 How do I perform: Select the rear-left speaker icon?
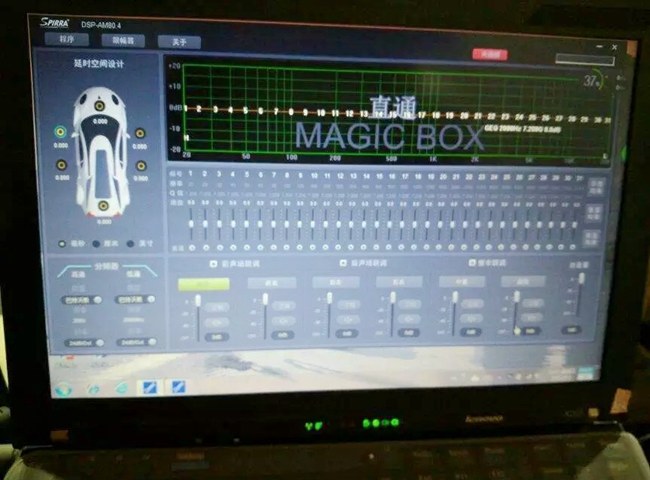61,165
